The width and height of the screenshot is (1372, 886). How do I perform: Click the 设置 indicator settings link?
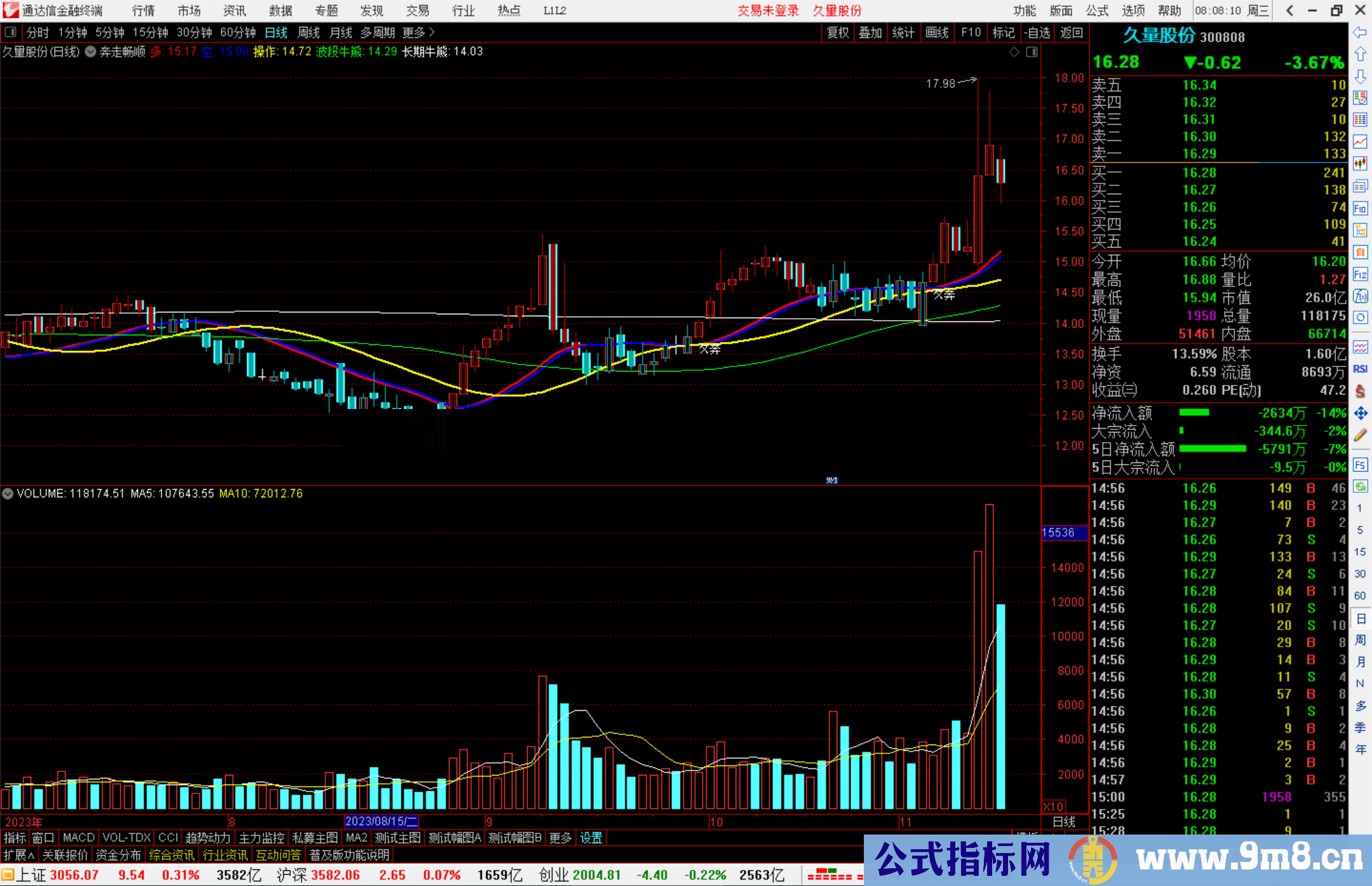click(x=591, y=838)
